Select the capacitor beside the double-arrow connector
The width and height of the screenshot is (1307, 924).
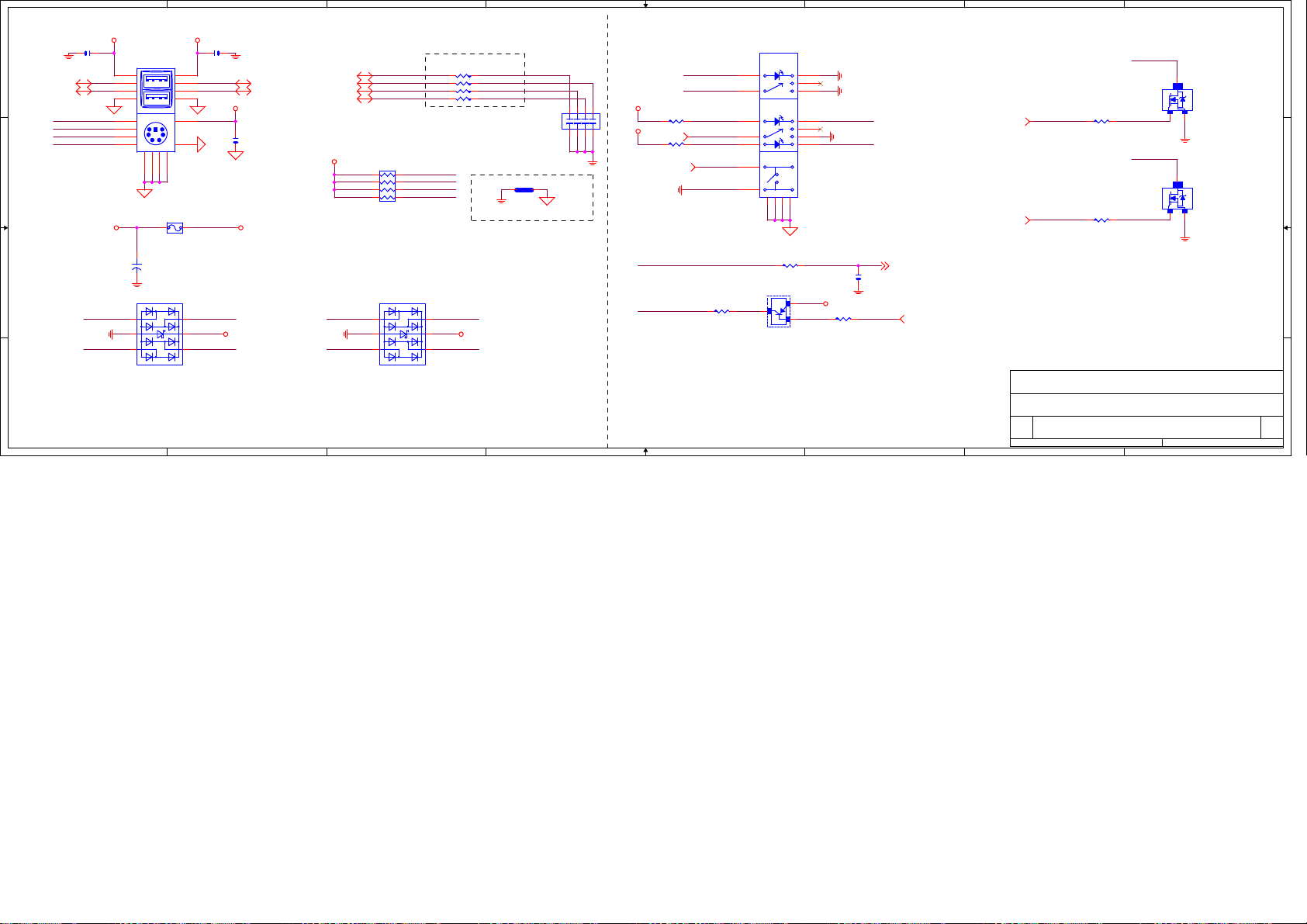click(859, 279)
